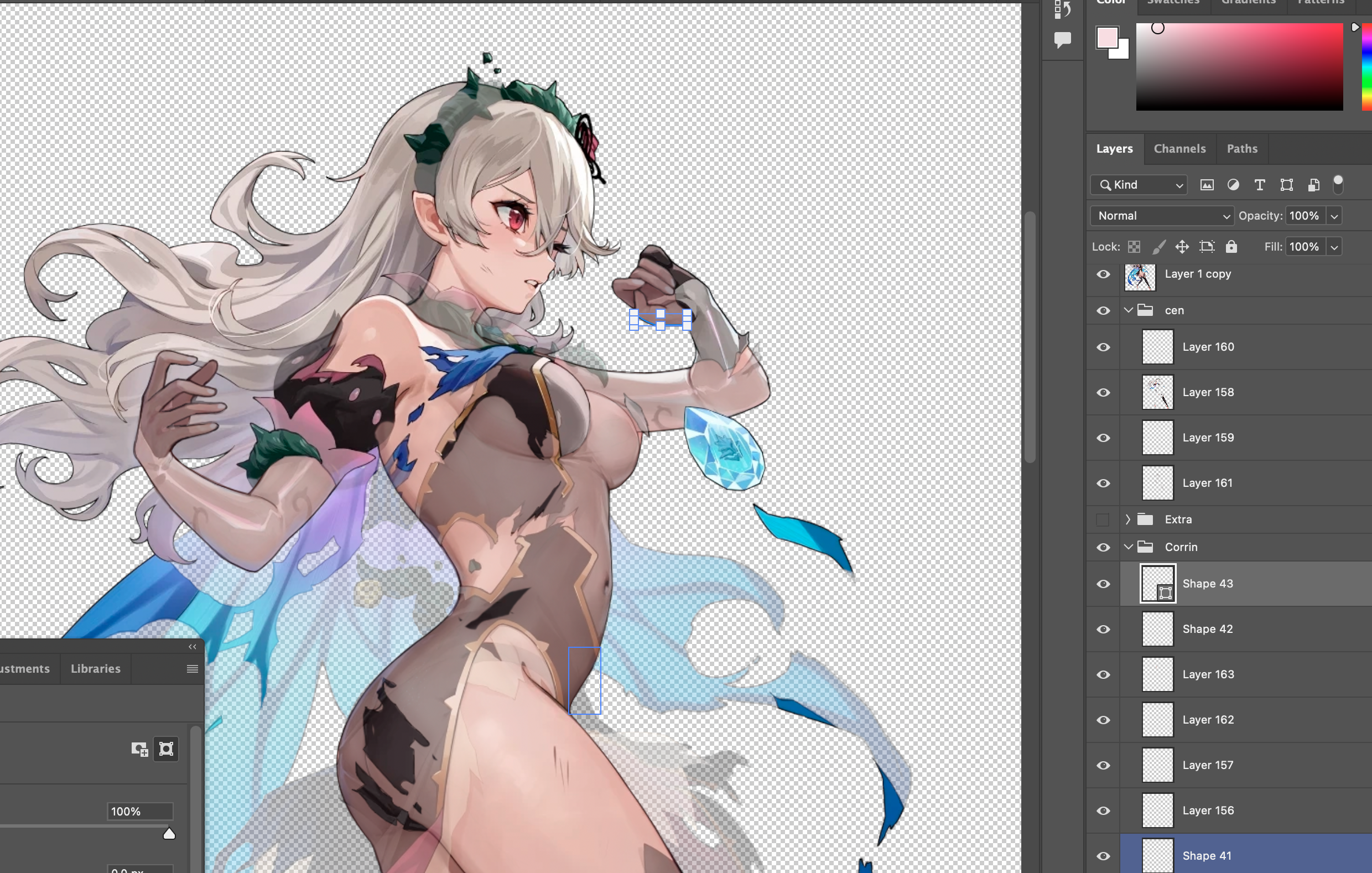Open the Opacity dropdown arrow
Viewport: 1372px width, 873px height.
point(1334,216)
